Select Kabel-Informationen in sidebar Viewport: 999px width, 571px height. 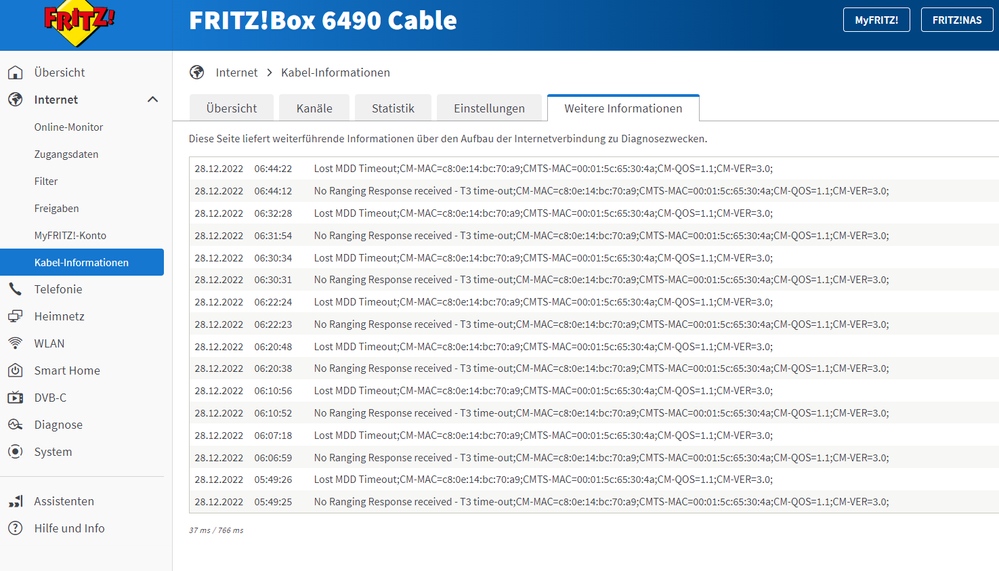coord(82,262)
